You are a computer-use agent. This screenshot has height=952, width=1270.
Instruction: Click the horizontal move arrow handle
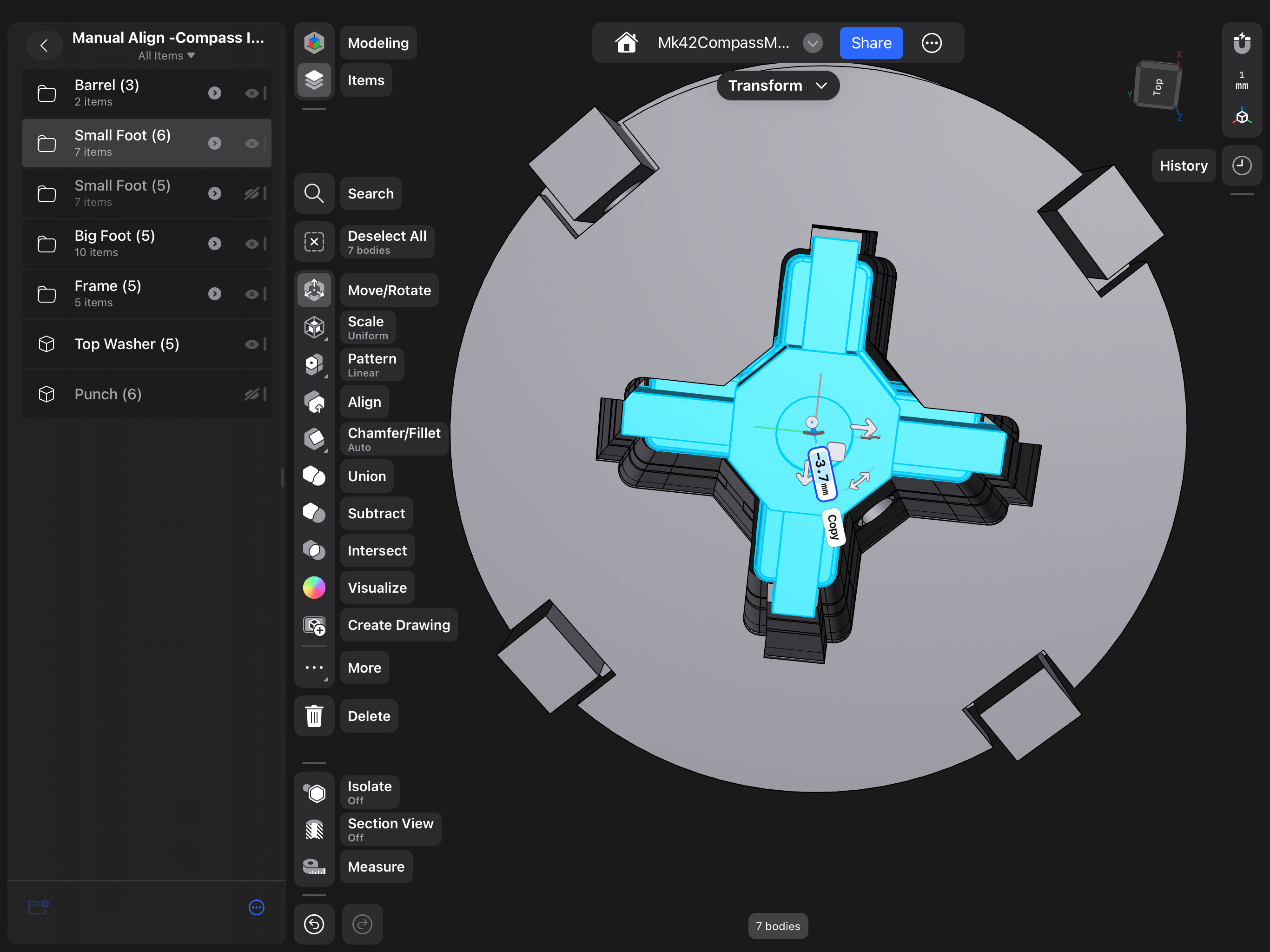pos(865,428)
